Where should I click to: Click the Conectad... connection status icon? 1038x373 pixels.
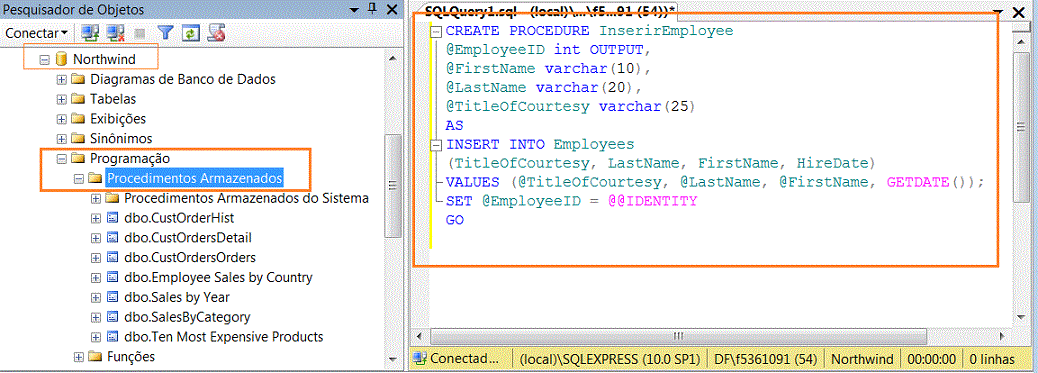point(420,358)
